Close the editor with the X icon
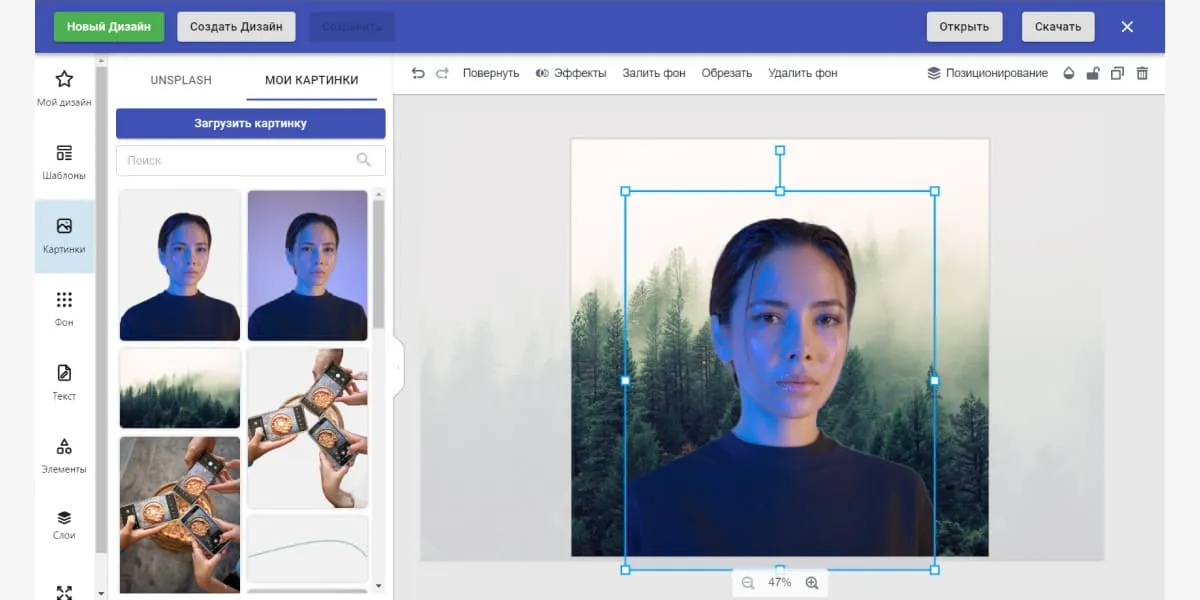This screenshot has height=600, width=1200. [1127, 27]
